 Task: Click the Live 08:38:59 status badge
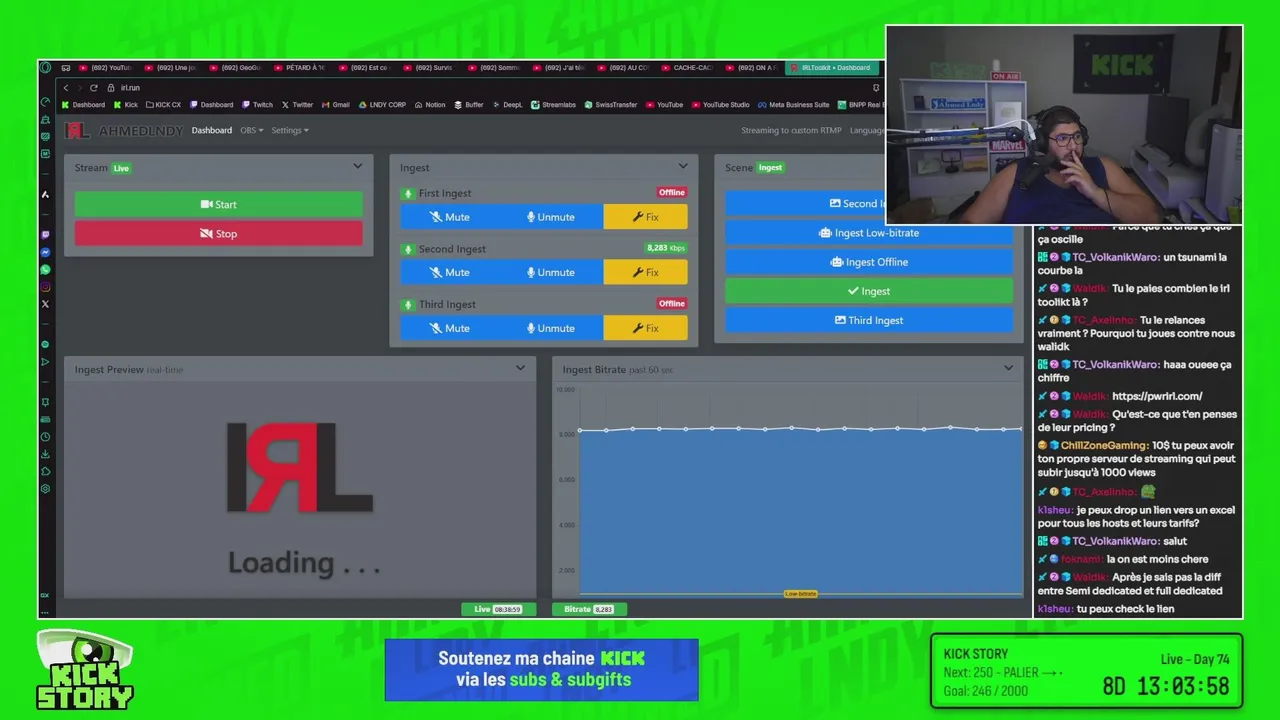(498, 609)
